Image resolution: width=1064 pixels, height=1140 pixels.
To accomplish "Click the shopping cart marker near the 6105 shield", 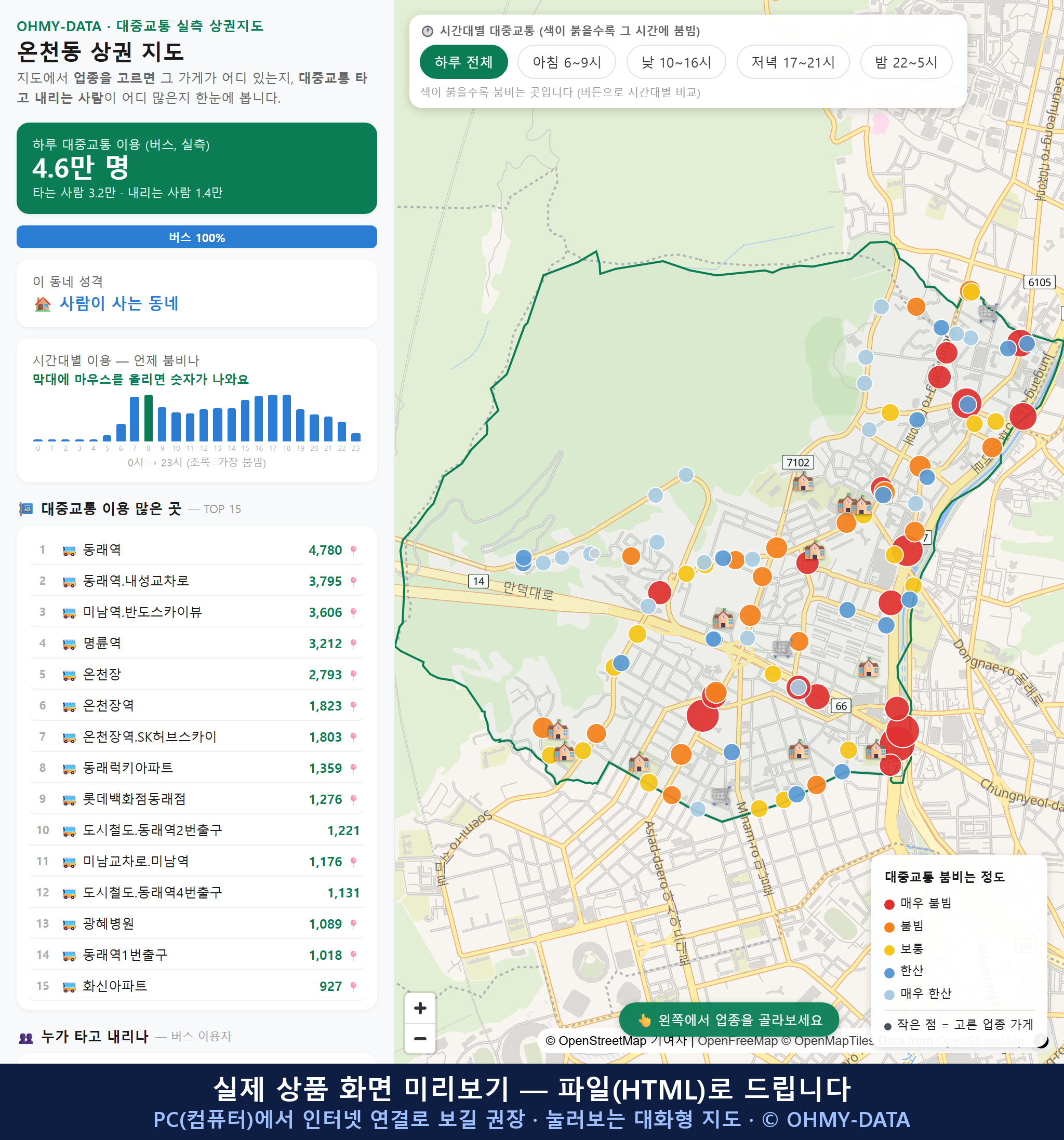I will (x=988, y=313).
